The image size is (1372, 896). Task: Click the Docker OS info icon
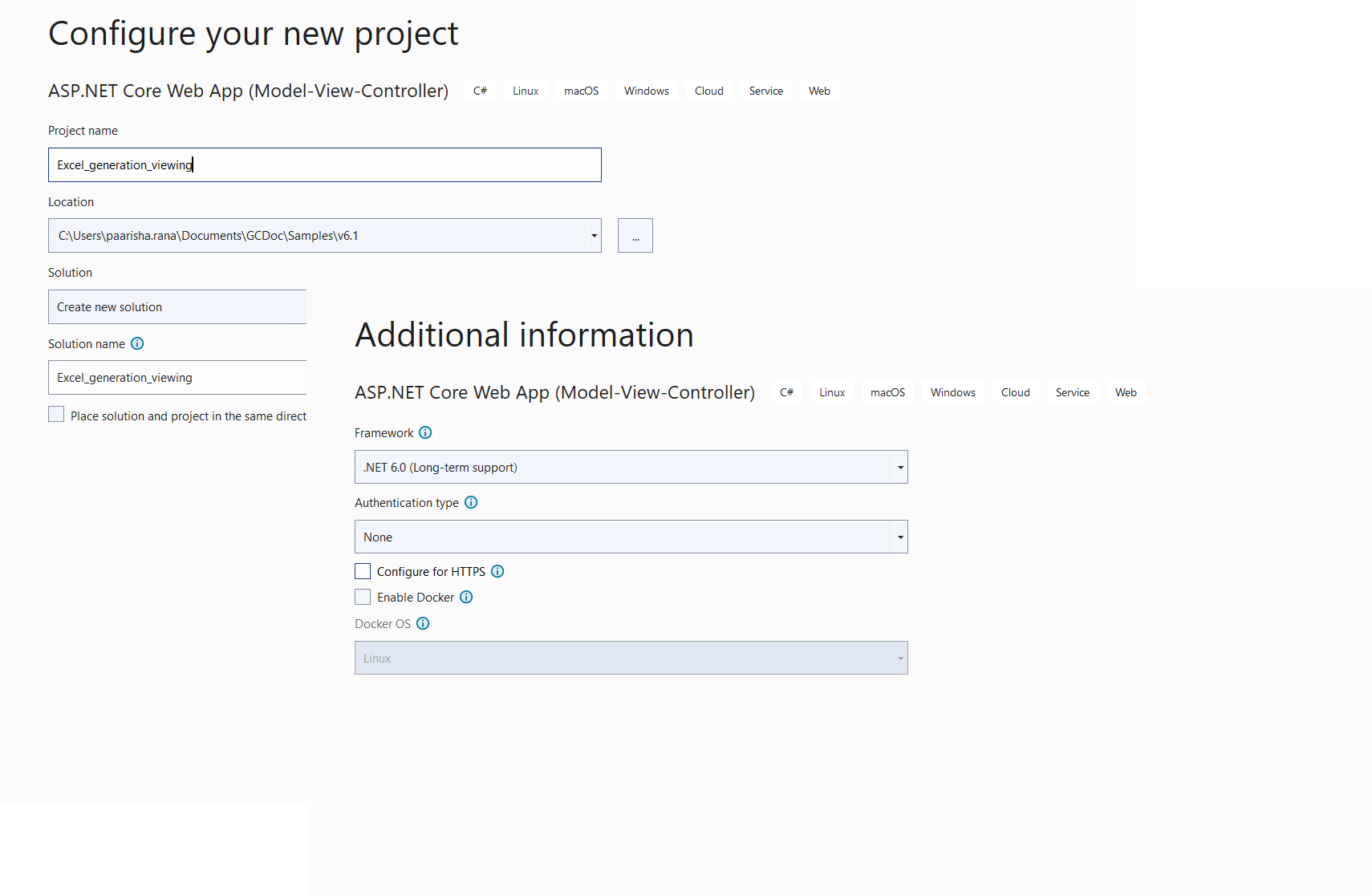click(x=423, y=624)
